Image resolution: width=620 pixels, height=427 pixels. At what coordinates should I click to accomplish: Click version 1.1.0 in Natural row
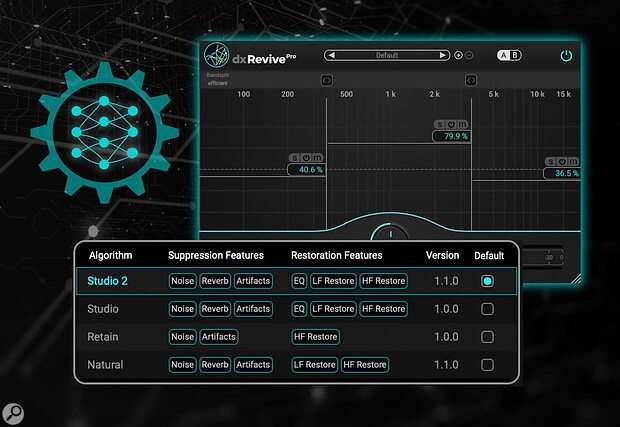coord(446,365)
